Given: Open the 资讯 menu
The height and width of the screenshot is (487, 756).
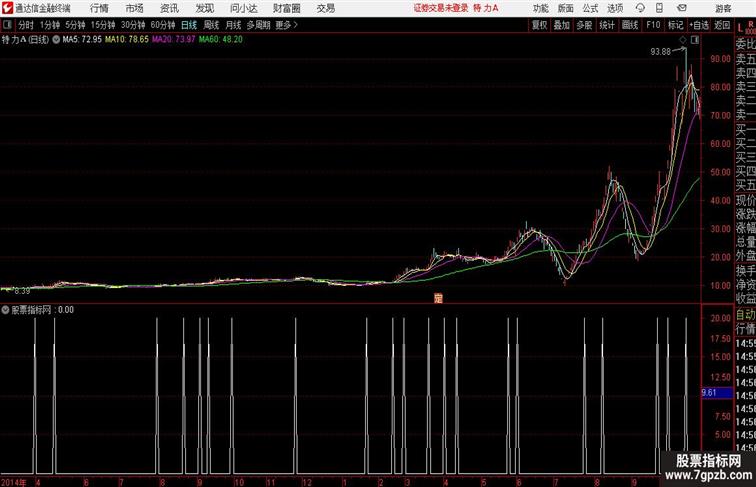Looking at the screenshot, I should tap(169, 8).
